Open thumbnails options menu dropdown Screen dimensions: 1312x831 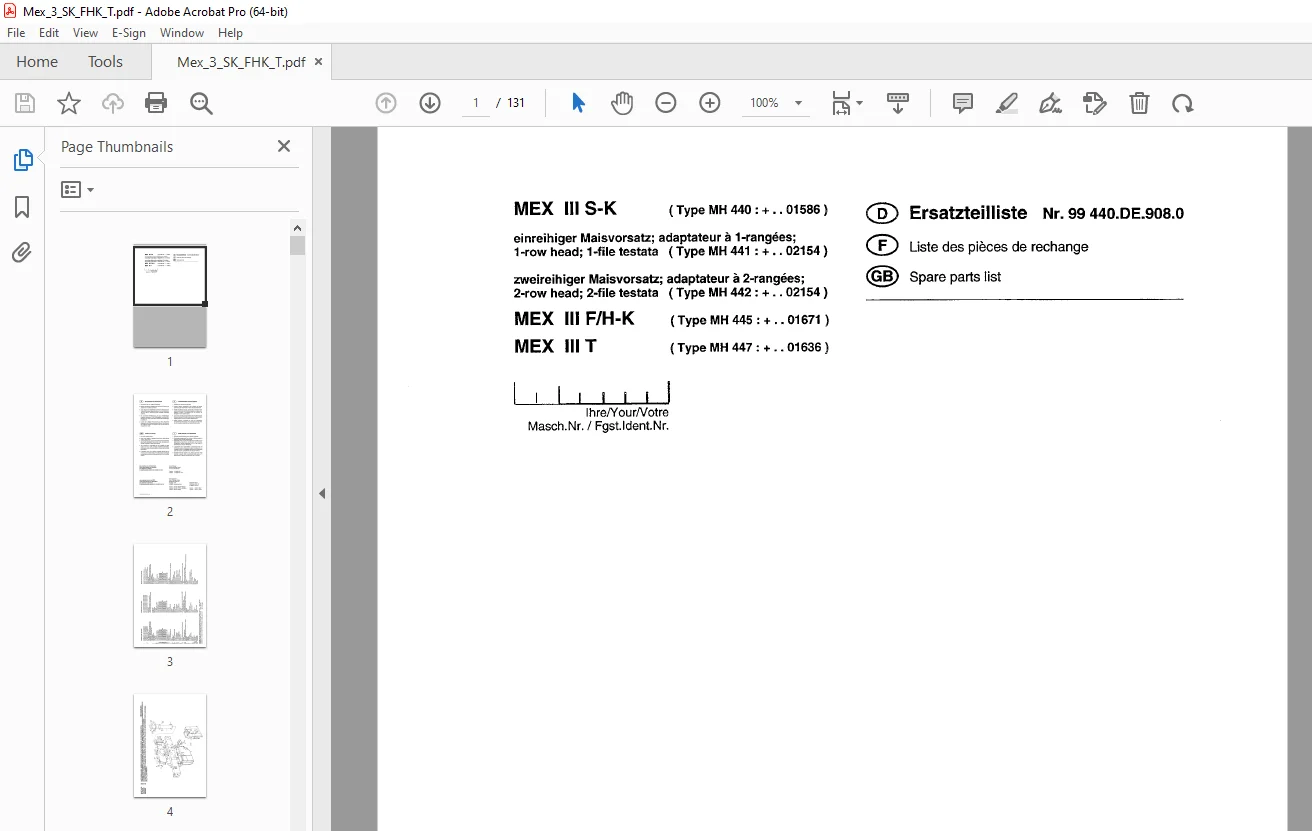pyautogui.click(x=77, y=189)
